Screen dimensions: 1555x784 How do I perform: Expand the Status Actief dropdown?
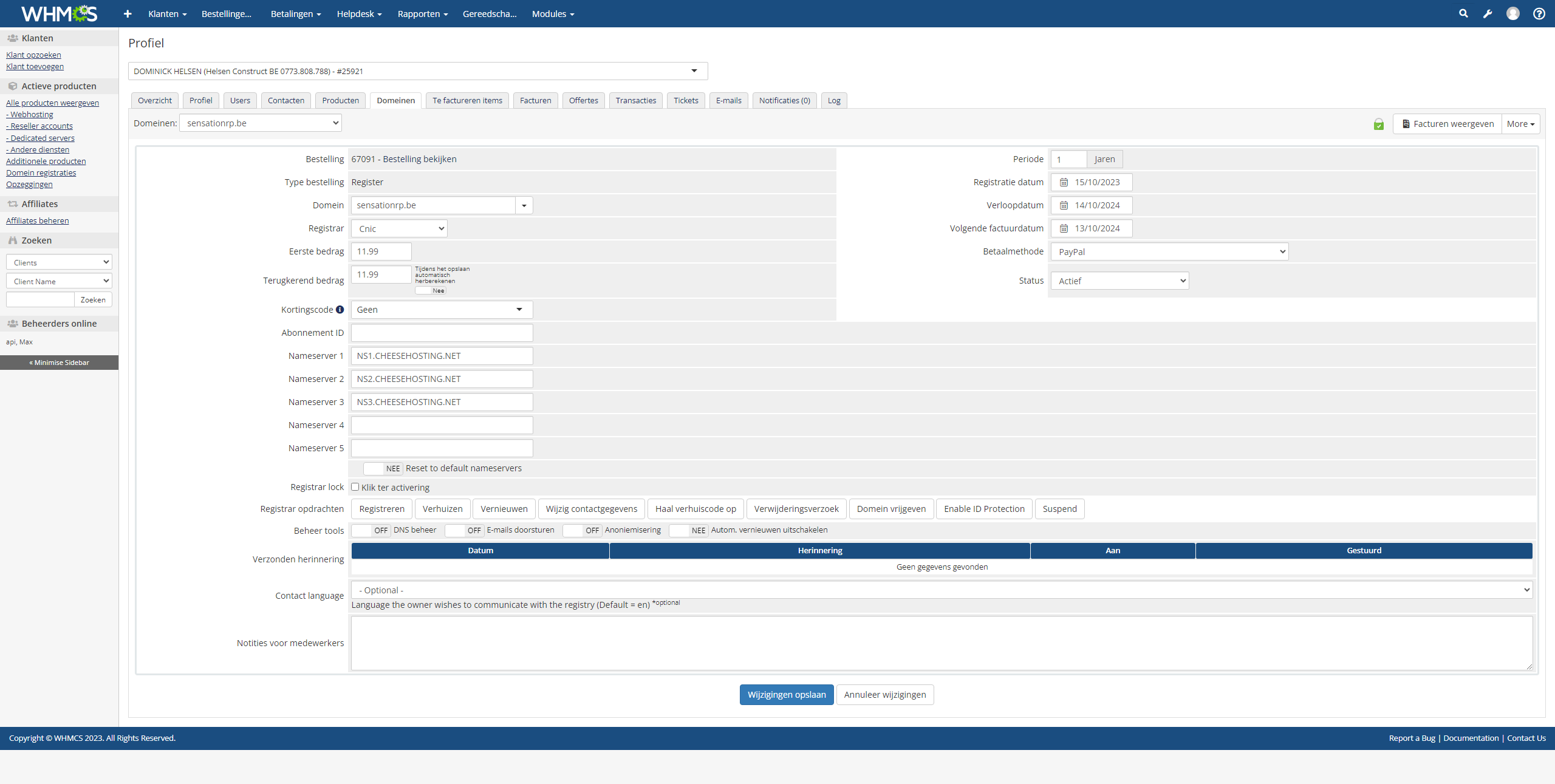pos(1119,281)
